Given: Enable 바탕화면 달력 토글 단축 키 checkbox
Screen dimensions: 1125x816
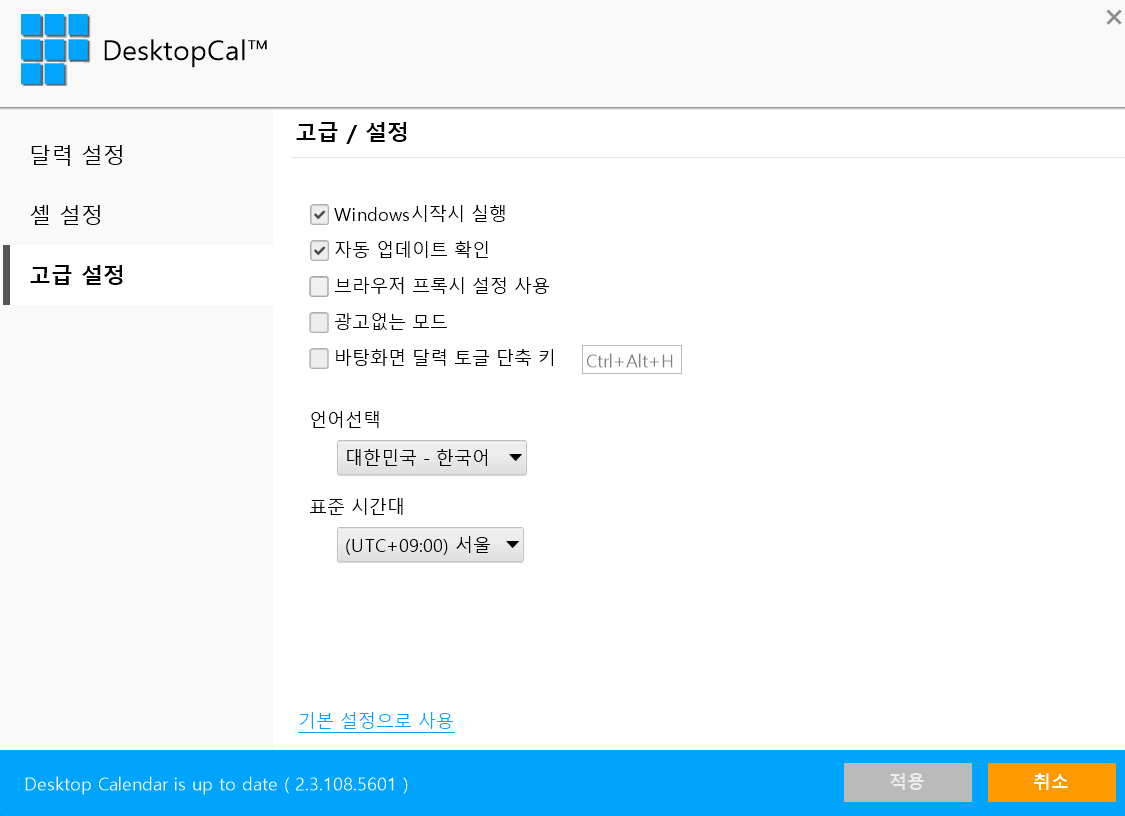Looking at the screenshot, I should [319, 358].
